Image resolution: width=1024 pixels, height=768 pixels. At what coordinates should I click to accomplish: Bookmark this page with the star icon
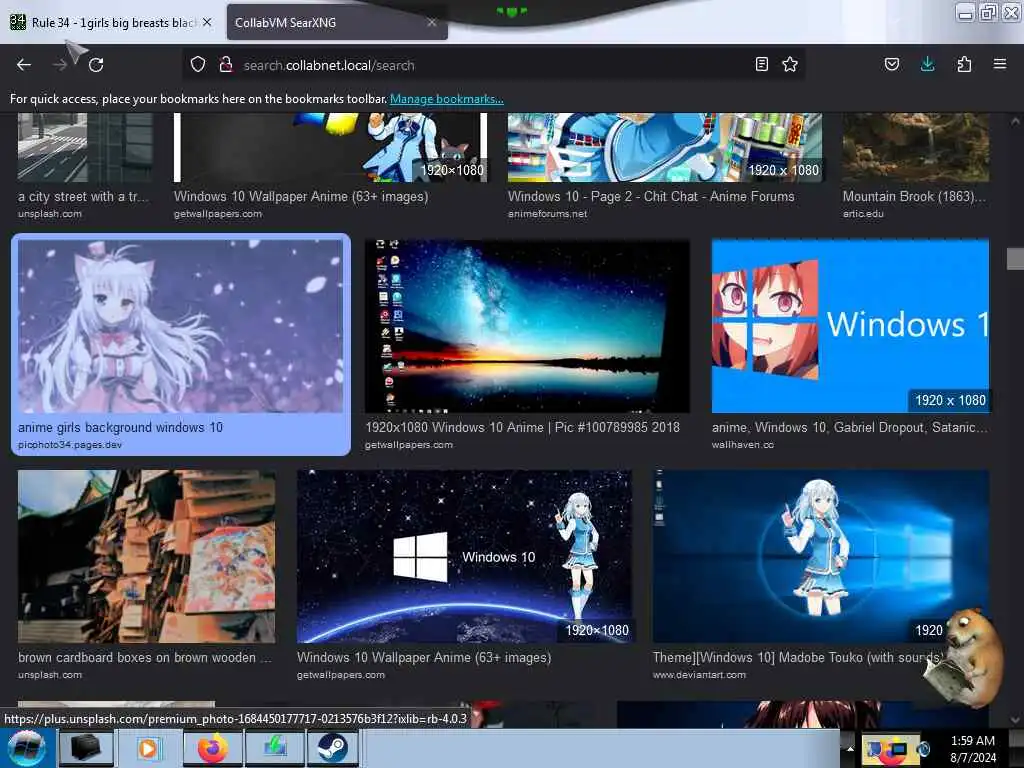click(x=790, y=64)
